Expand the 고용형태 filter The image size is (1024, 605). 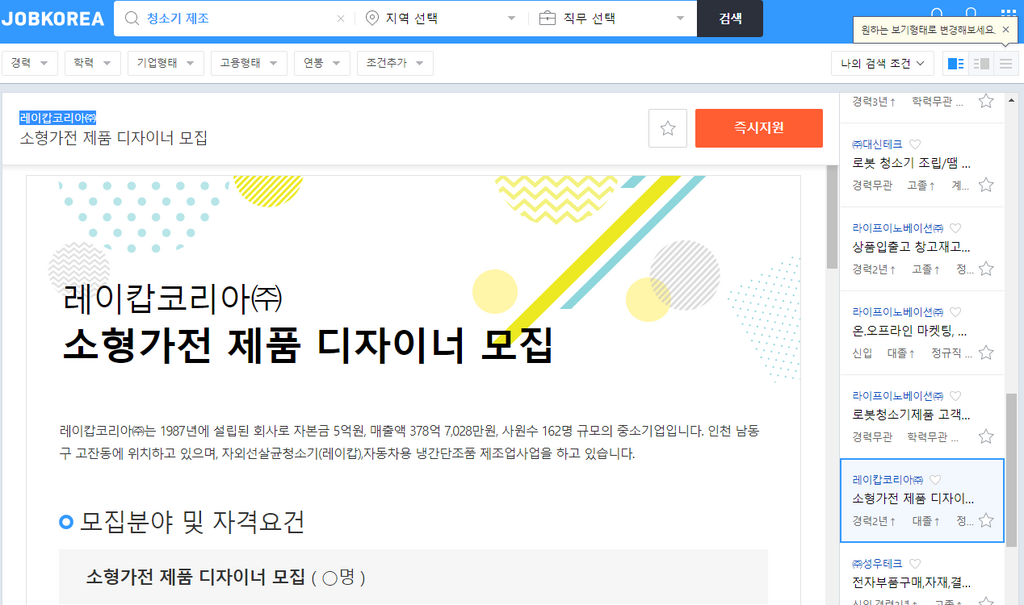pos(249,63)
